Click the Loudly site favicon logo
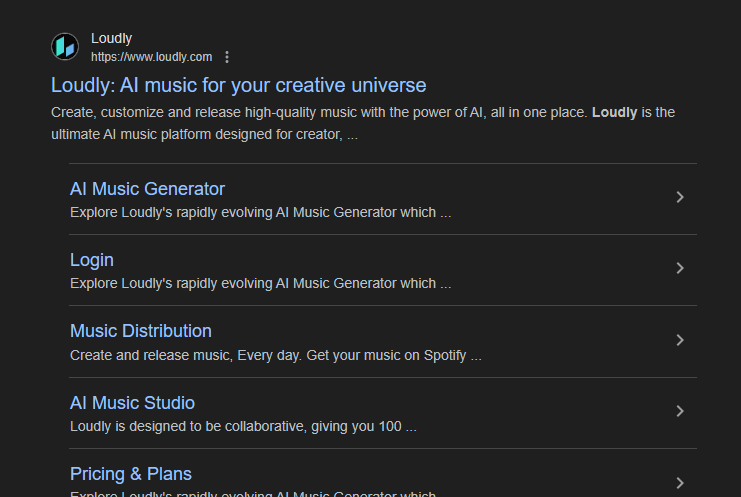The height and width of the screenshot is (497, 741). pos(65,47)
